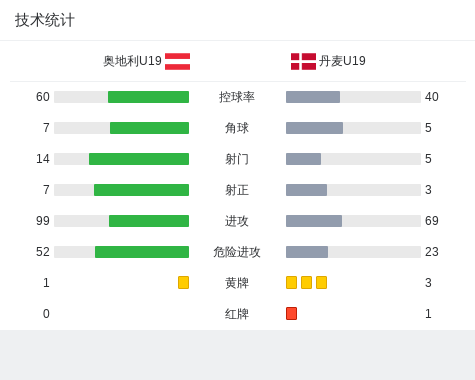Click Denmark's gray 危险进攻 bar
The image size is (475, 380).
(307, 252)
